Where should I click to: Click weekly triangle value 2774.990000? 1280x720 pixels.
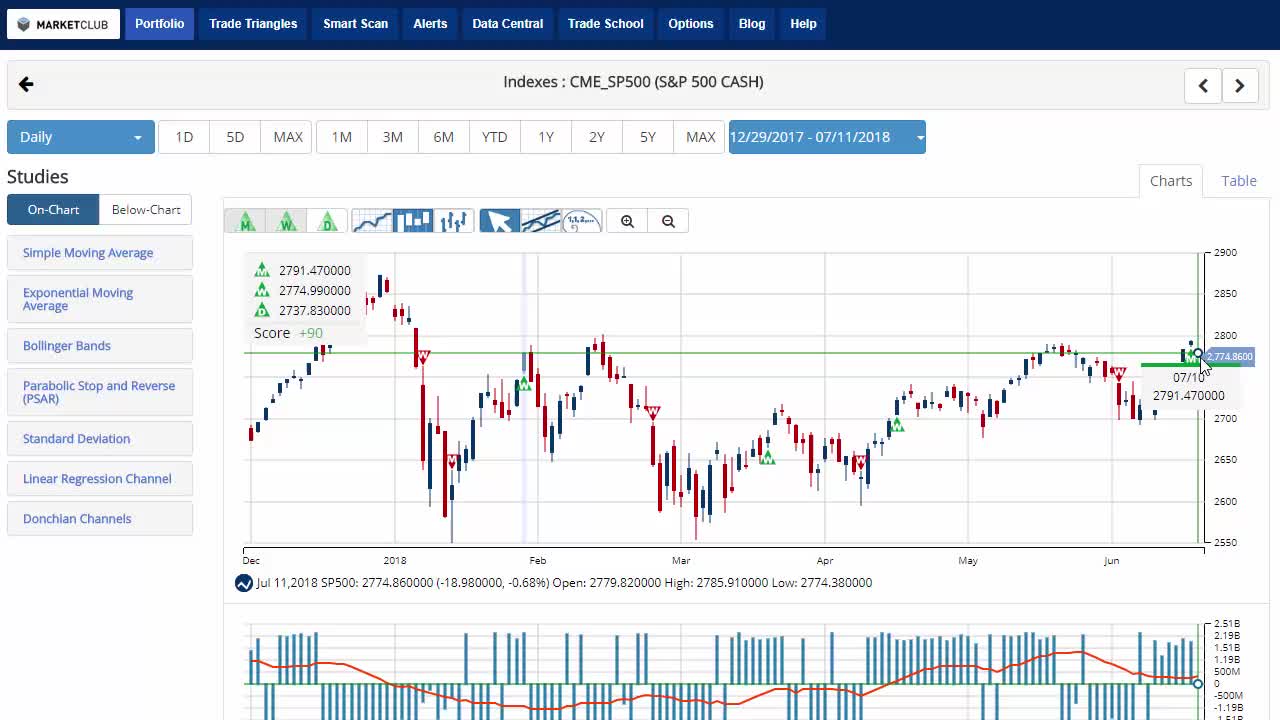(x=315, y=291)
